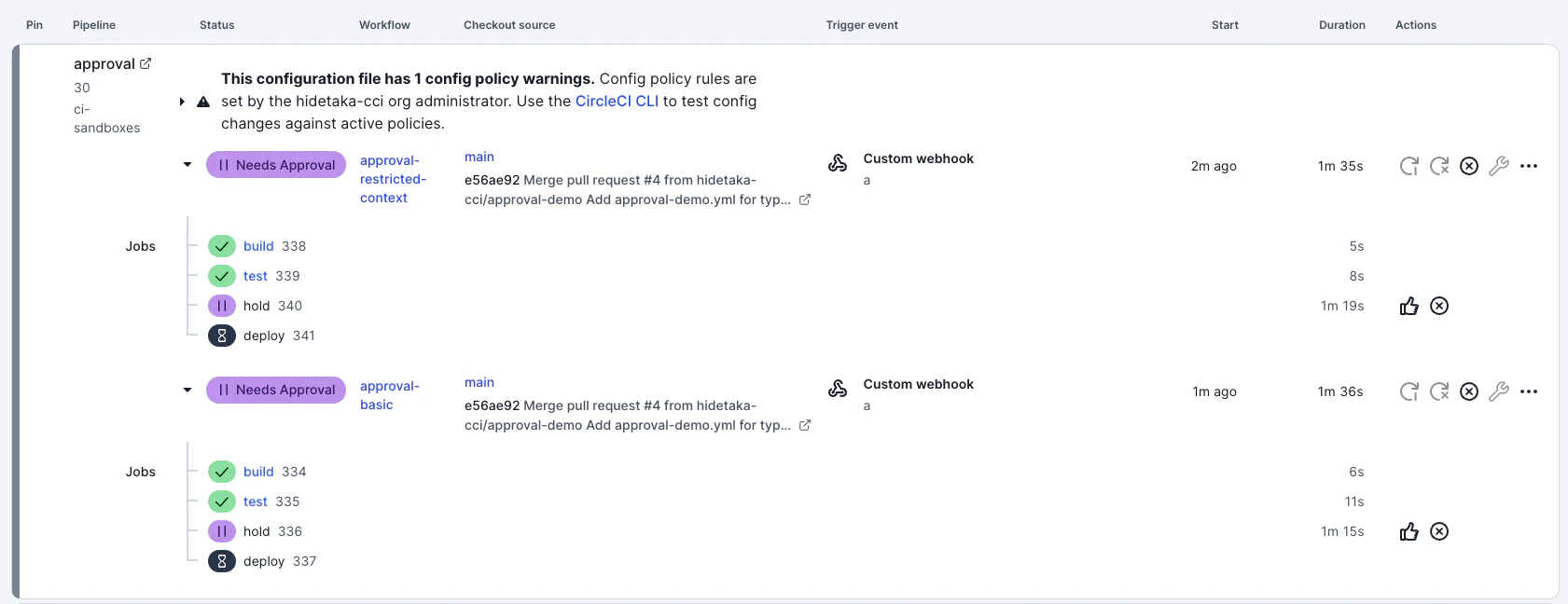Click the 2m ago start time
The height and width of the screenshot is (604, 1568).
tap(1214, 166)
